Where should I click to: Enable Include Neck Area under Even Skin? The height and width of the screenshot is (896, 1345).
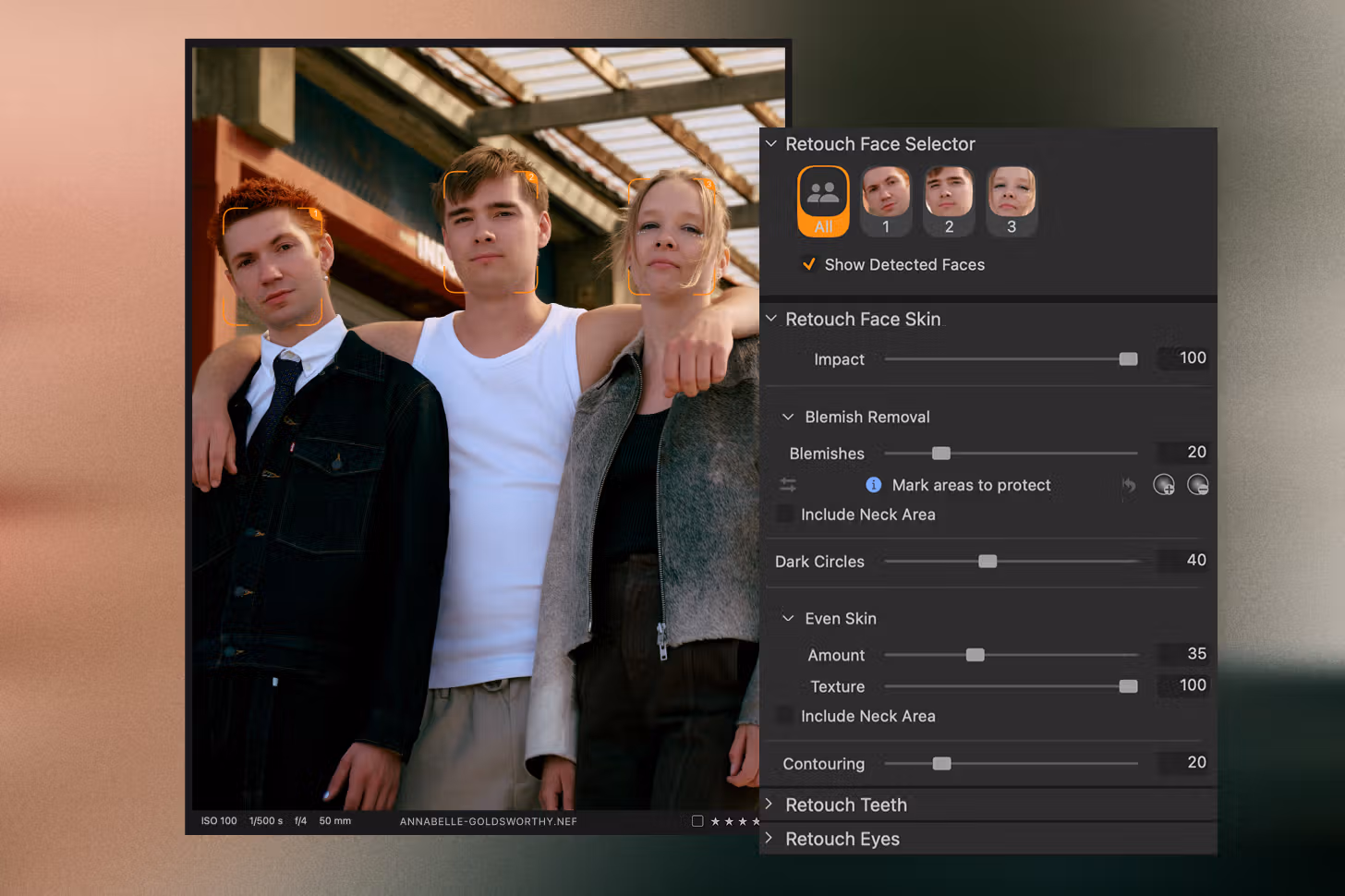point(785,716)
